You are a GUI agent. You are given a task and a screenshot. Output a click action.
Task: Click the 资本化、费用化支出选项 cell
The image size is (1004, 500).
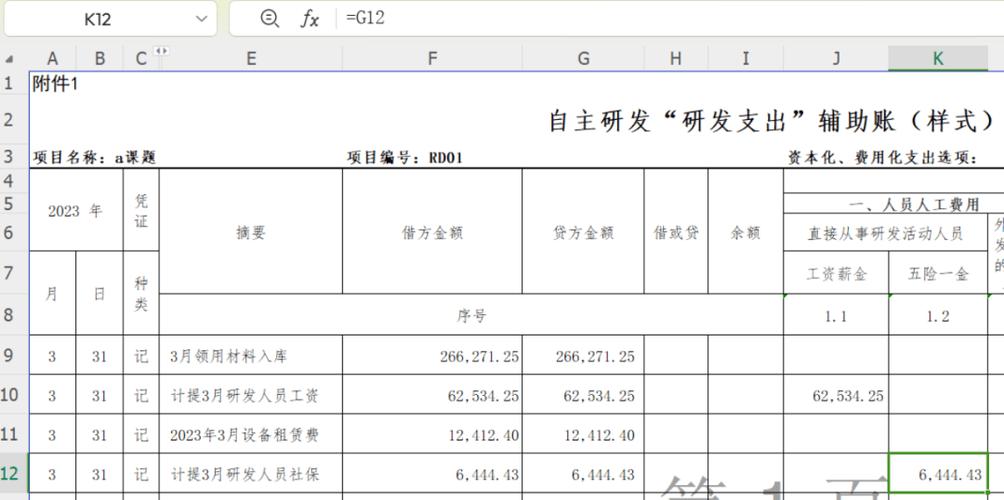point(883,157)
